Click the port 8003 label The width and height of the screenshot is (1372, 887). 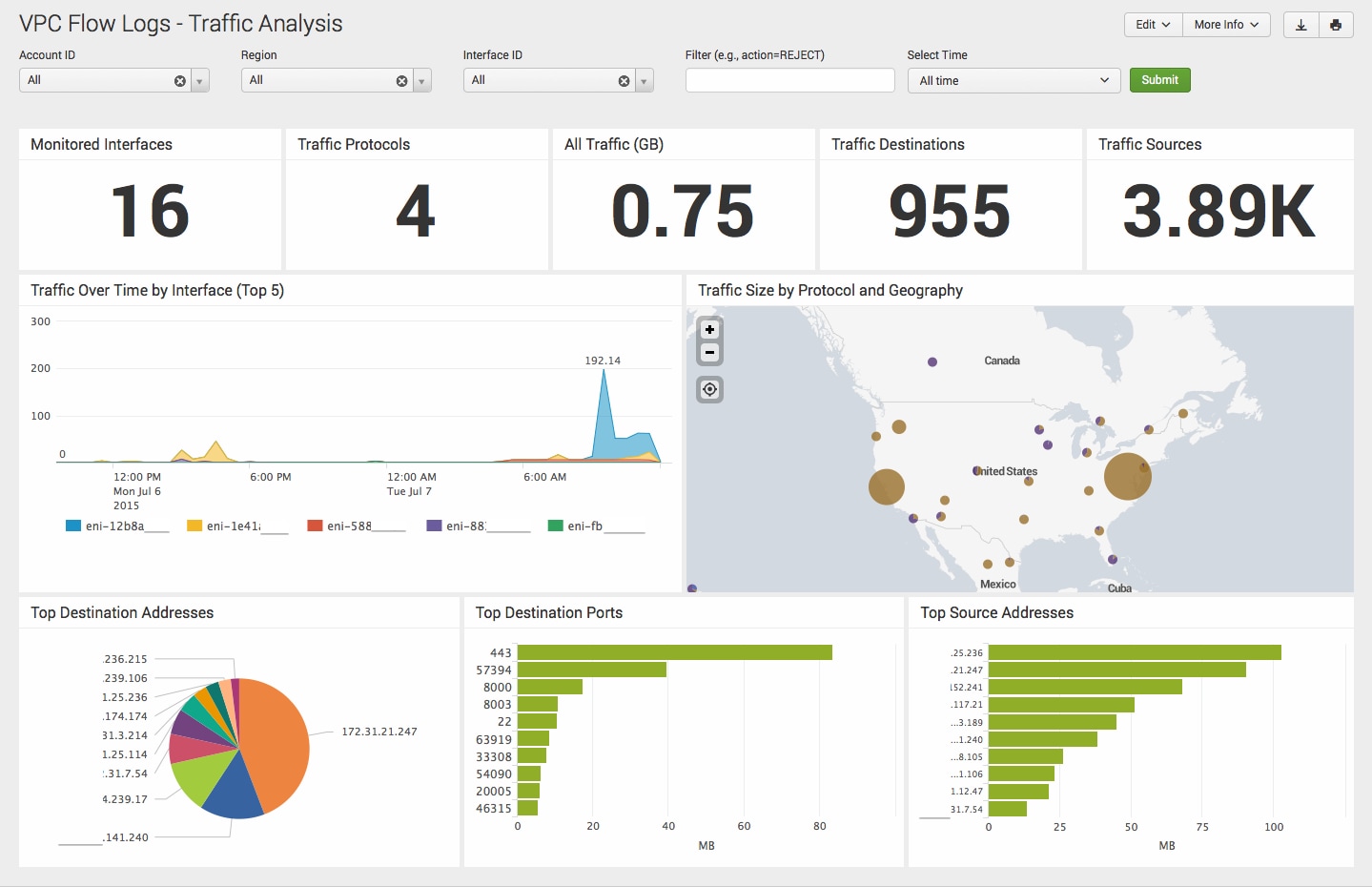coord(498,705)
